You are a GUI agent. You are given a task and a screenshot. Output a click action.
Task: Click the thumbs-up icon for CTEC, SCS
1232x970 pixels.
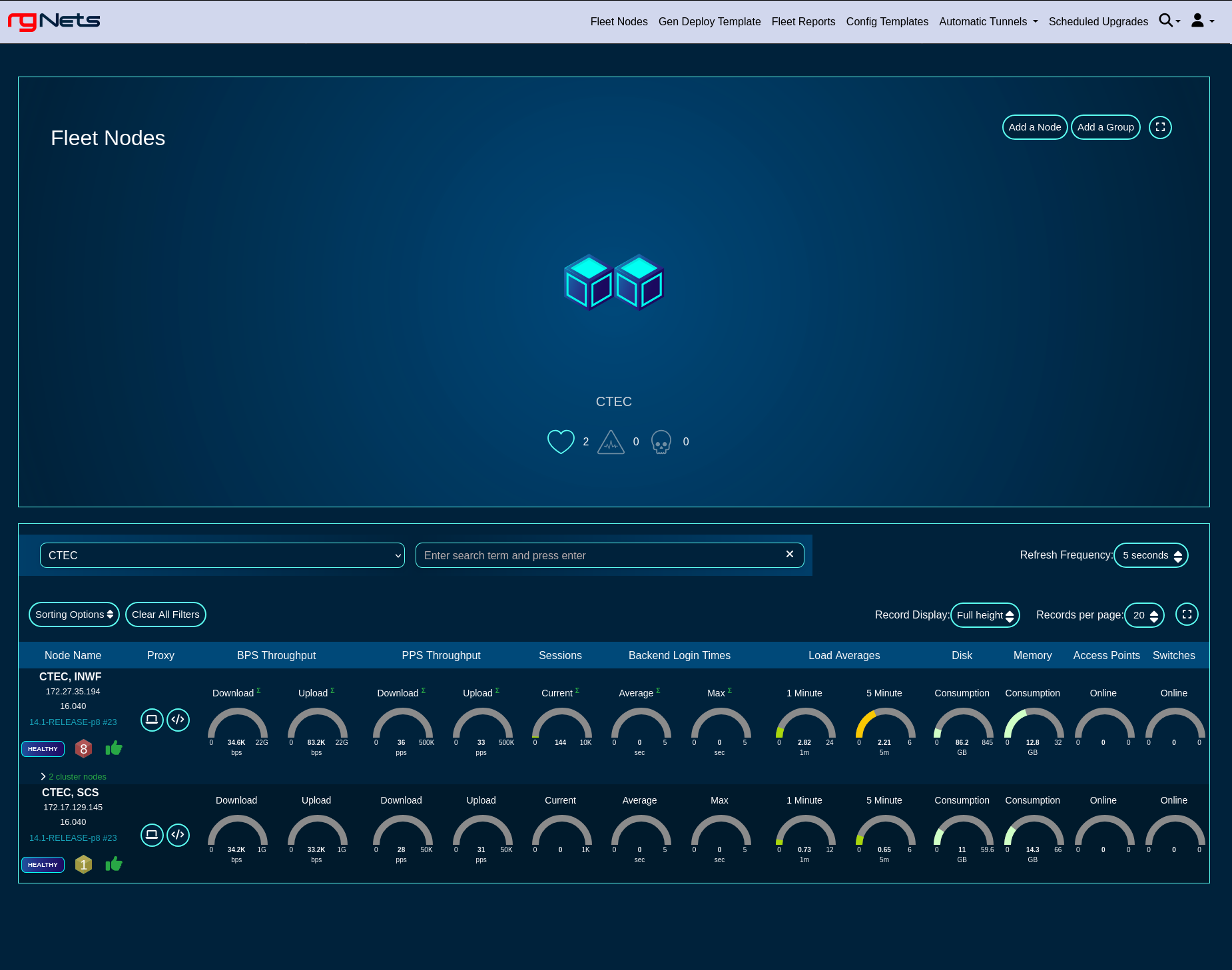114,864
